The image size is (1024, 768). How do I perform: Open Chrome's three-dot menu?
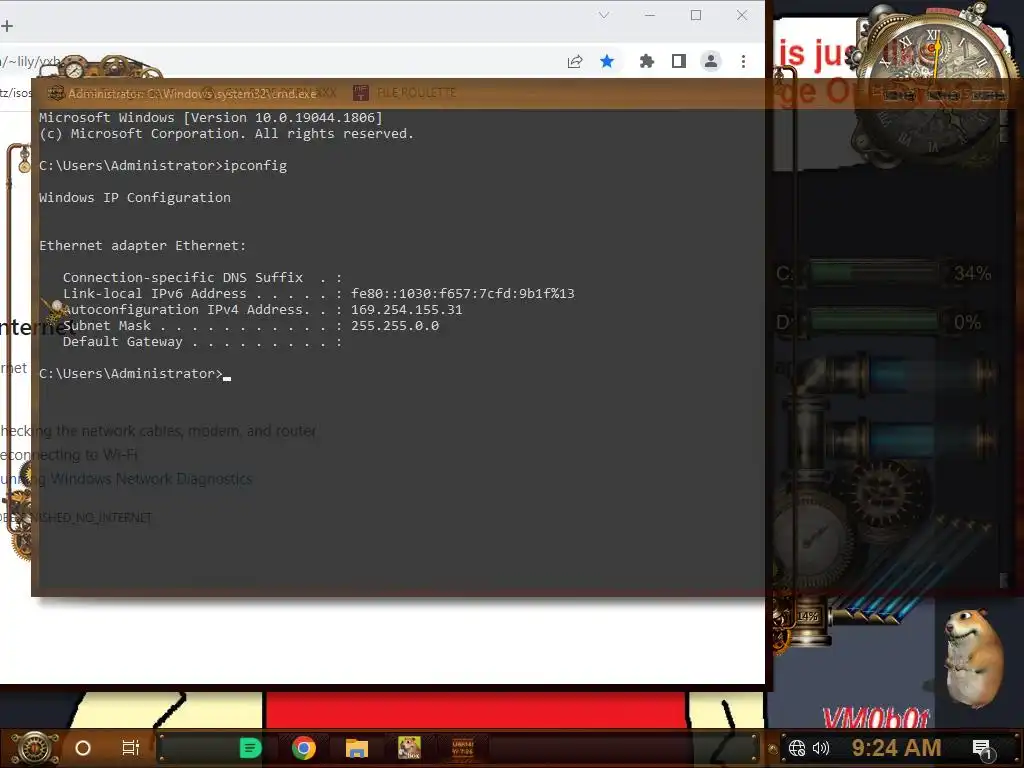(743, 61)
